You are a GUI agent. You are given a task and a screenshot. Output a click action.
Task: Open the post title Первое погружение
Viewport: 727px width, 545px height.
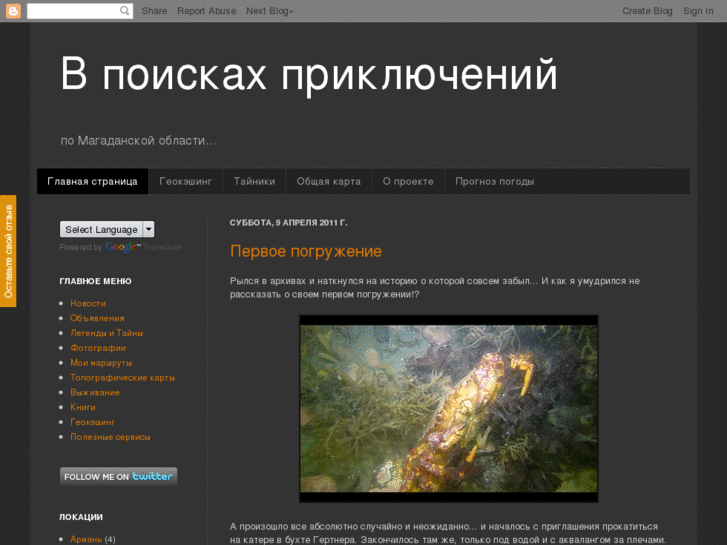tap(306, 251)
